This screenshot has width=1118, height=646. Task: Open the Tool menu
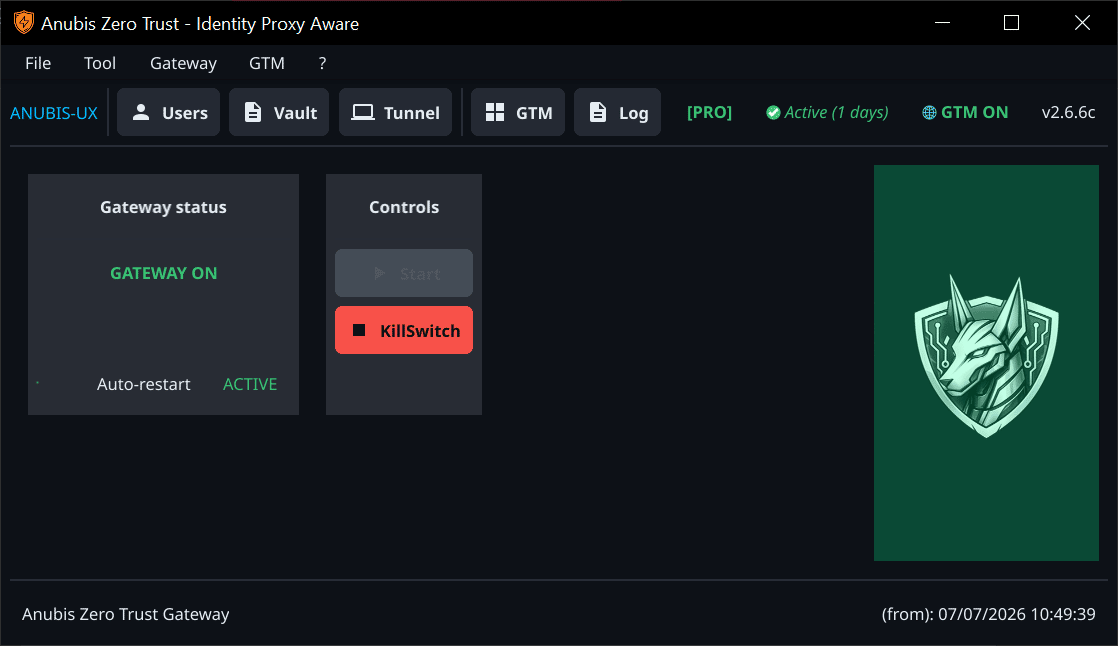100,63
